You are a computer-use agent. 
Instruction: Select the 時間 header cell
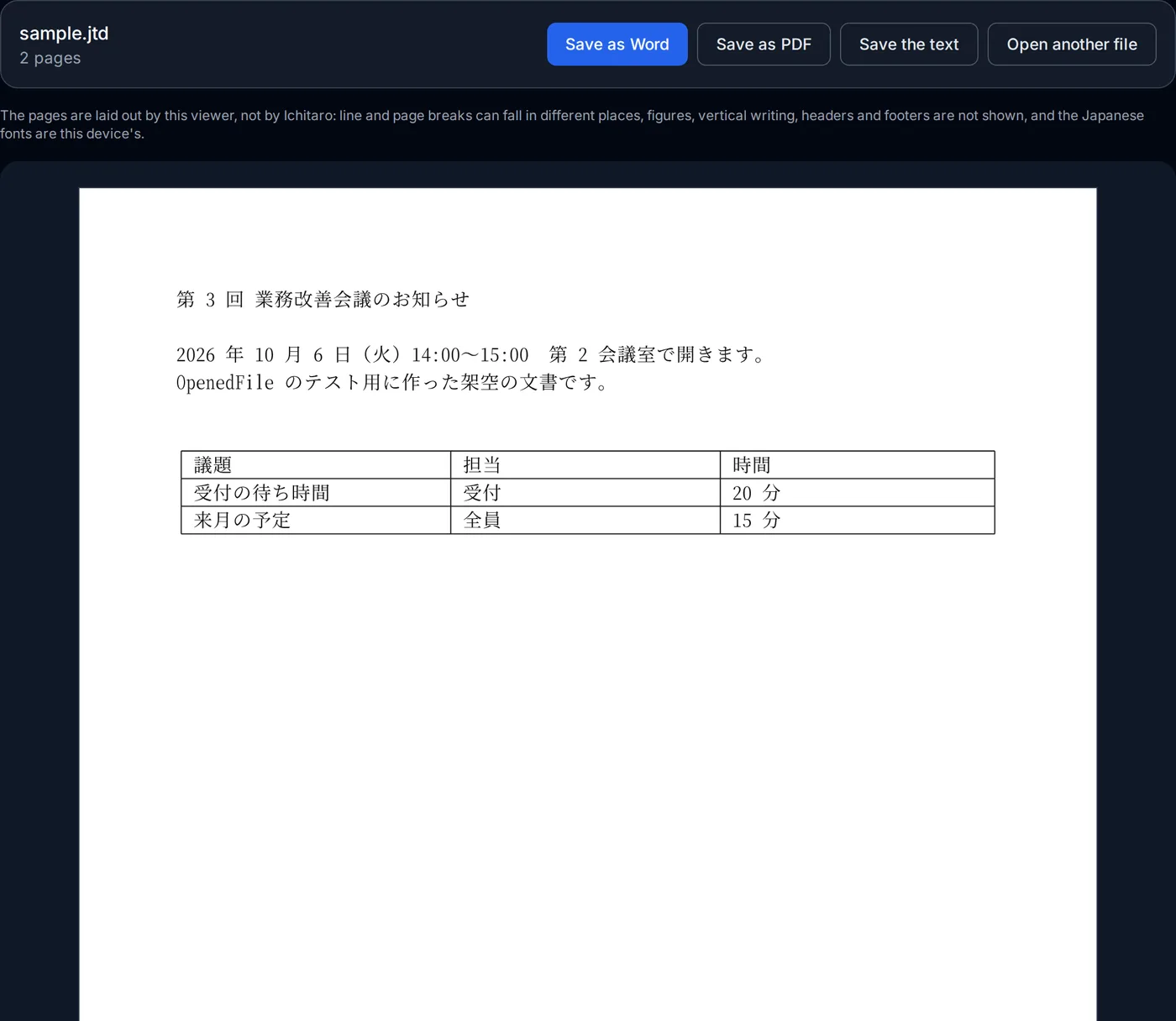point(858,465)
